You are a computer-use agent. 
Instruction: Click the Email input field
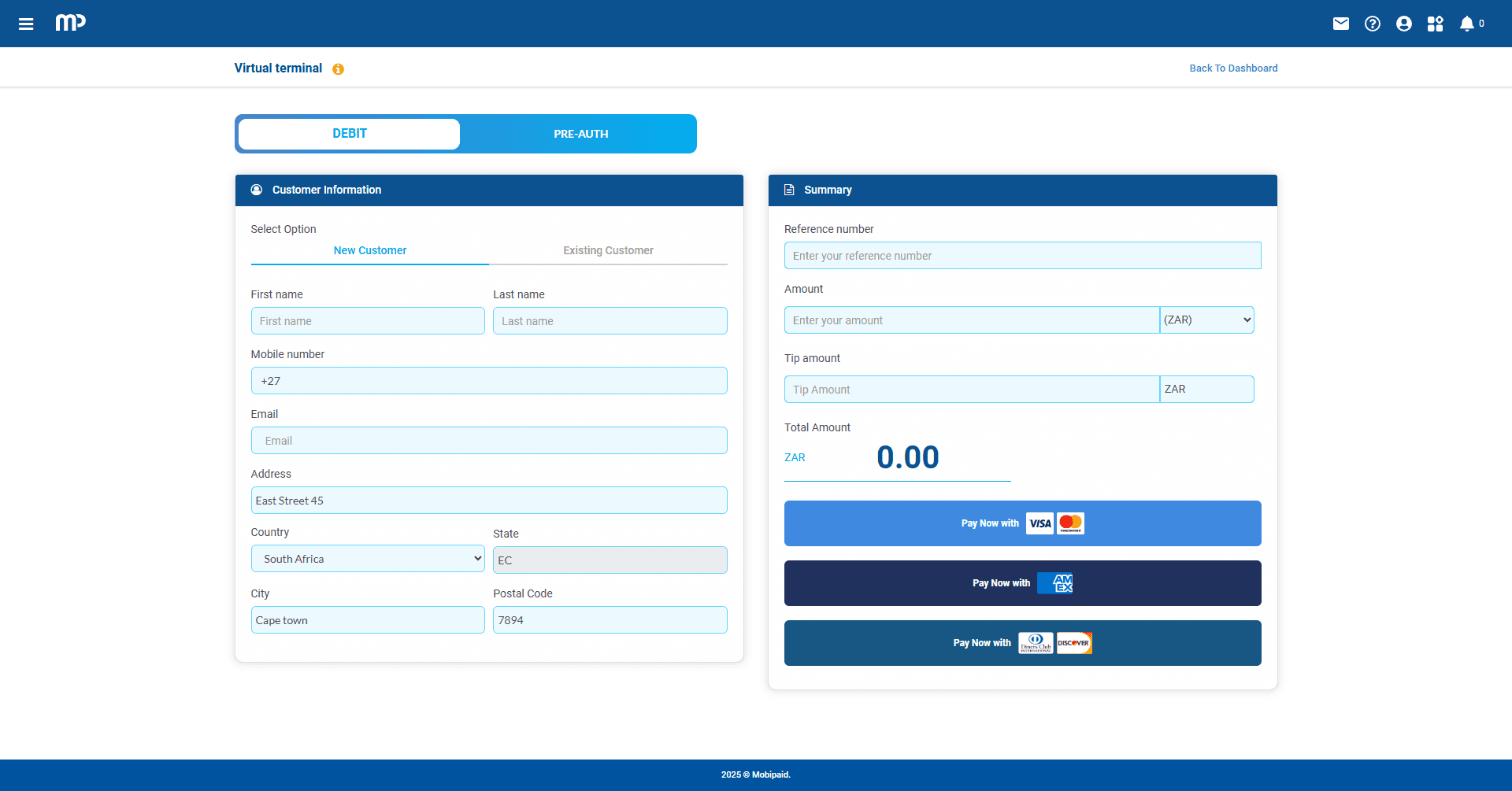pyautogui.click(x=488, y=441)
